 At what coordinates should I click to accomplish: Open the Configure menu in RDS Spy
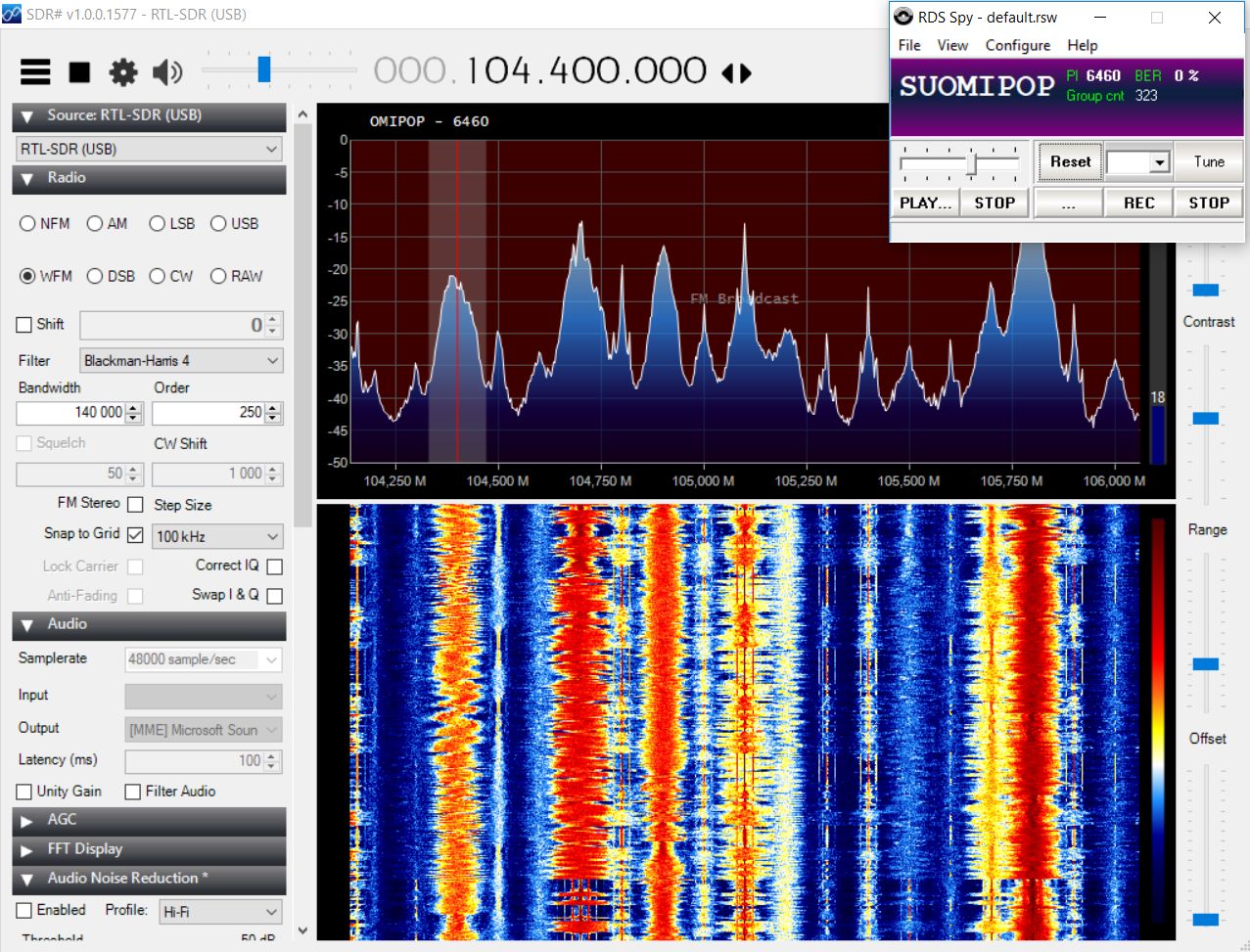coord(1017,45)
